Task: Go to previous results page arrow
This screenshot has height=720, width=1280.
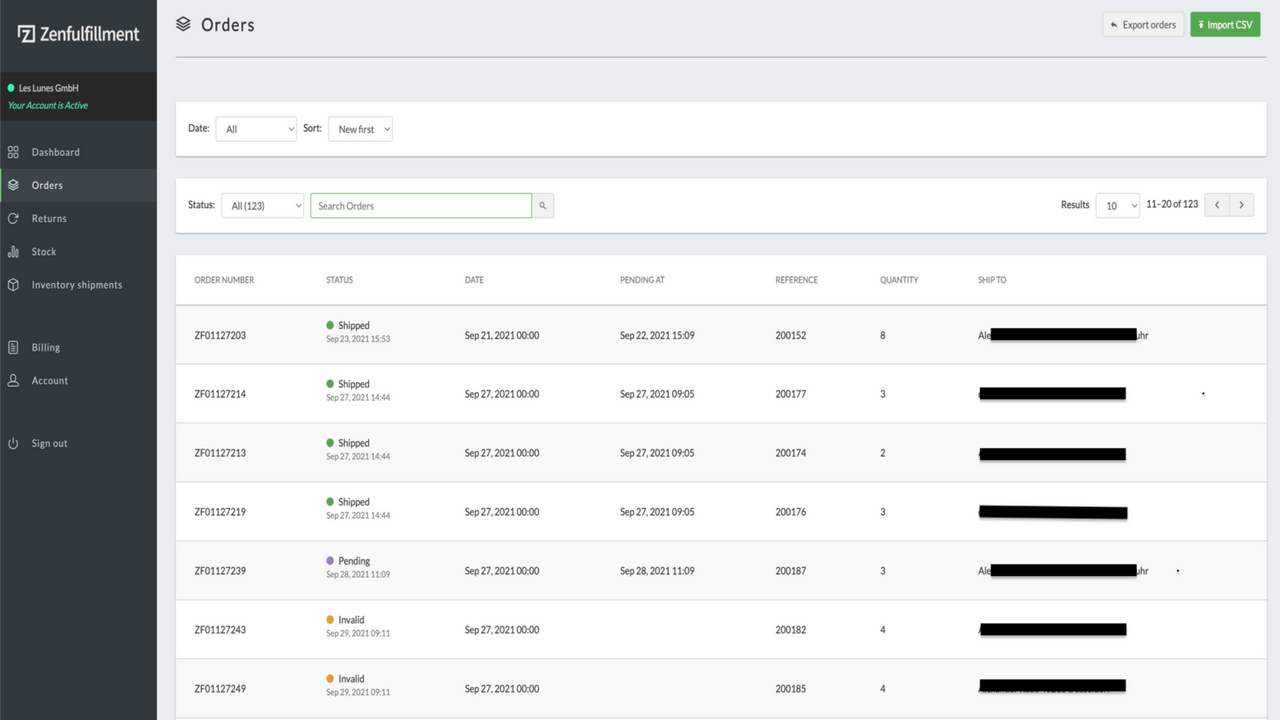Action: point(1217,205)
